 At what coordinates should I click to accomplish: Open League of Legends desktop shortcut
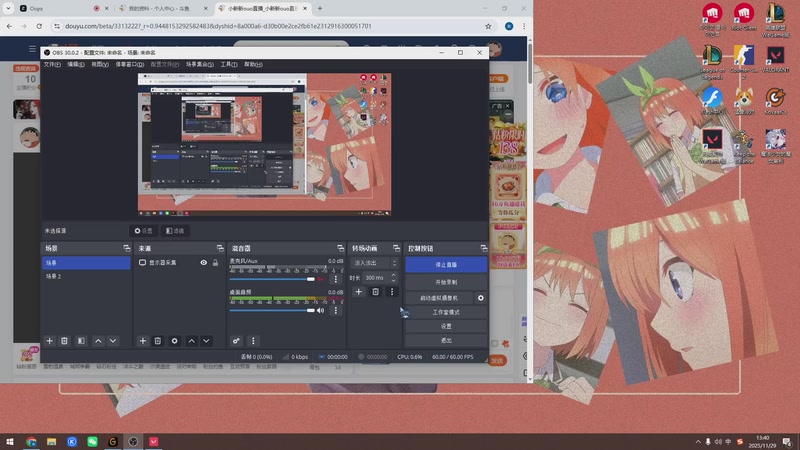[712, 61]
